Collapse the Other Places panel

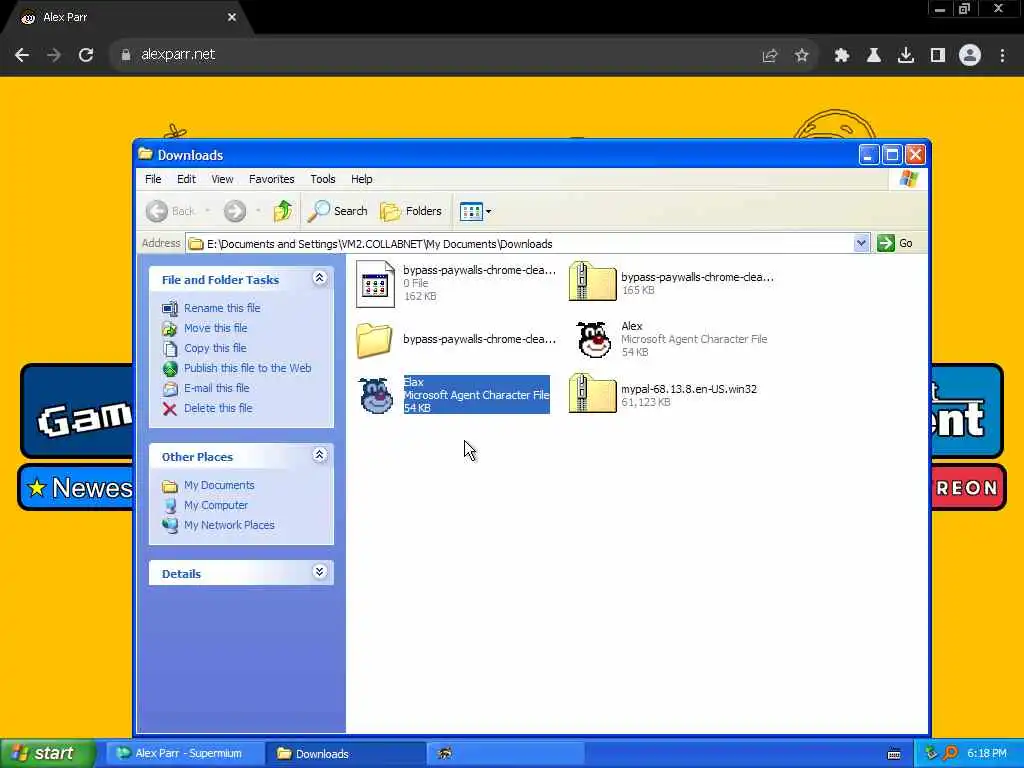pyautogui.click(x=319, y=455)
